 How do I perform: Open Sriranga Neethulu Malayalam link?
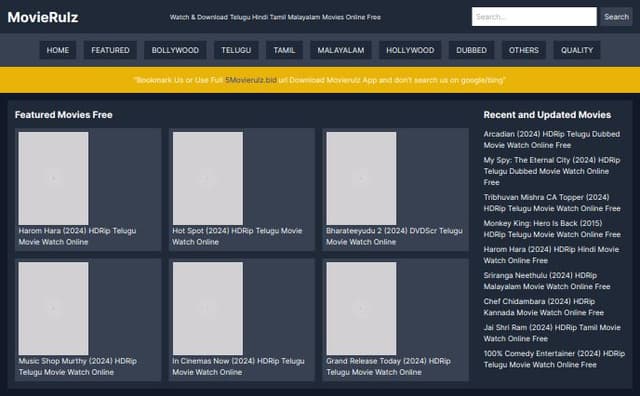(547, 281)
